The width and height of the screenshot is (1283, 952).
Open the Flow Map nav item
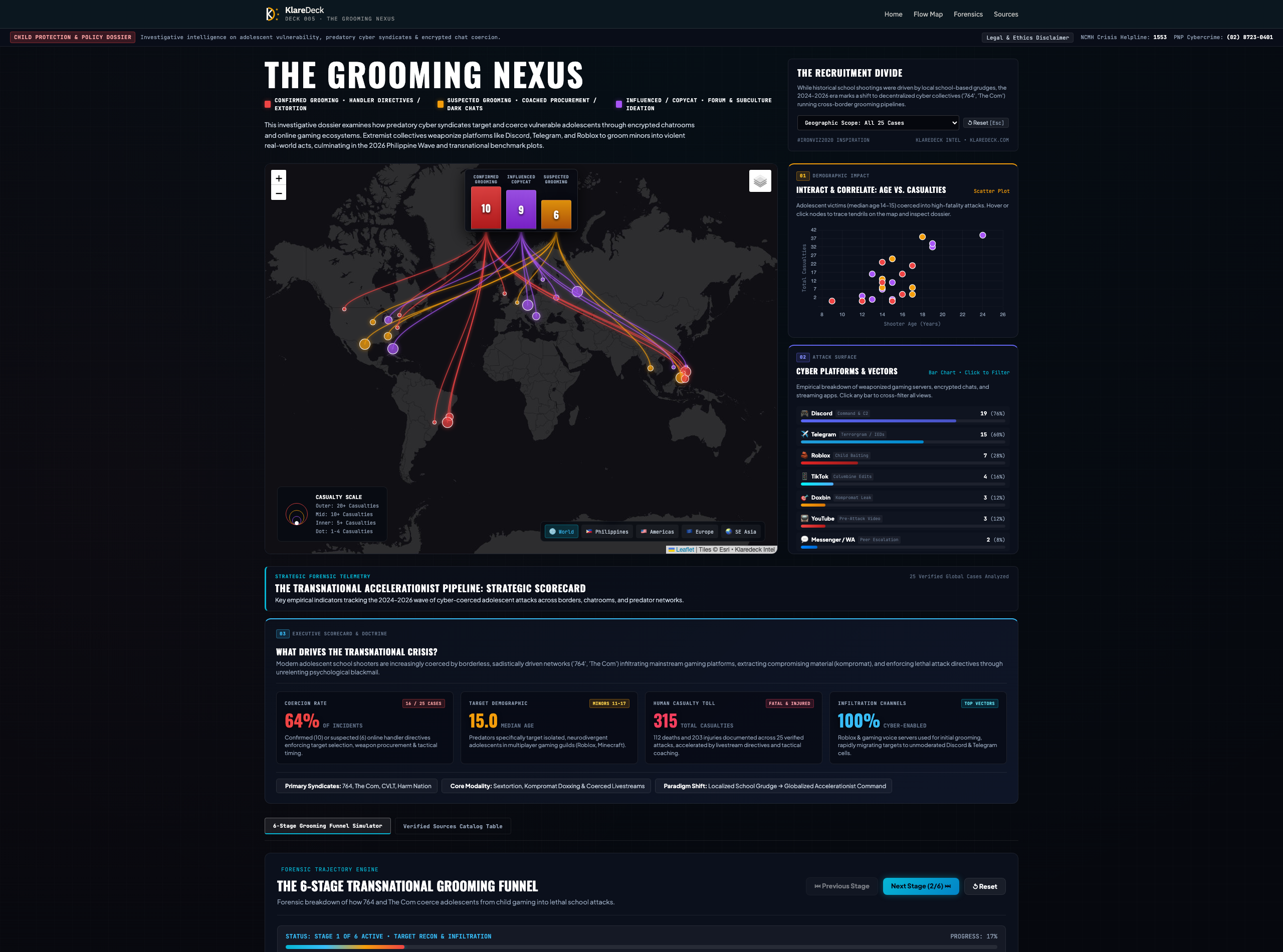click(928, 15)
